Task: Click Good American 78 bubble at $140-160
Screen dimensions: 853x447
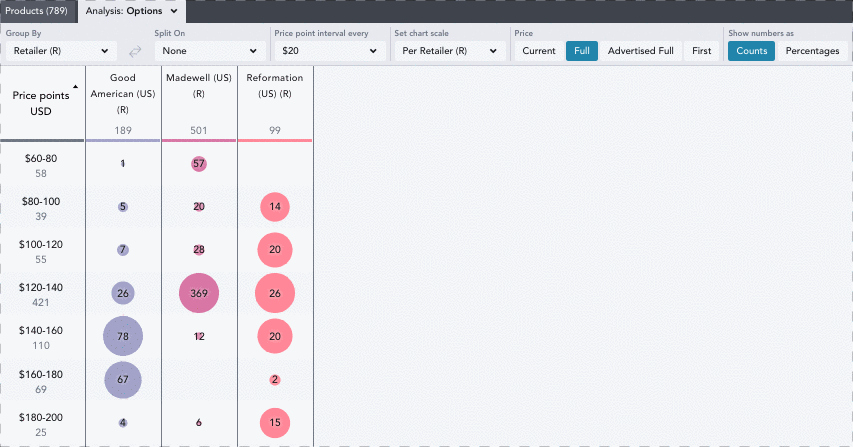Action: [x=123, y=336]
